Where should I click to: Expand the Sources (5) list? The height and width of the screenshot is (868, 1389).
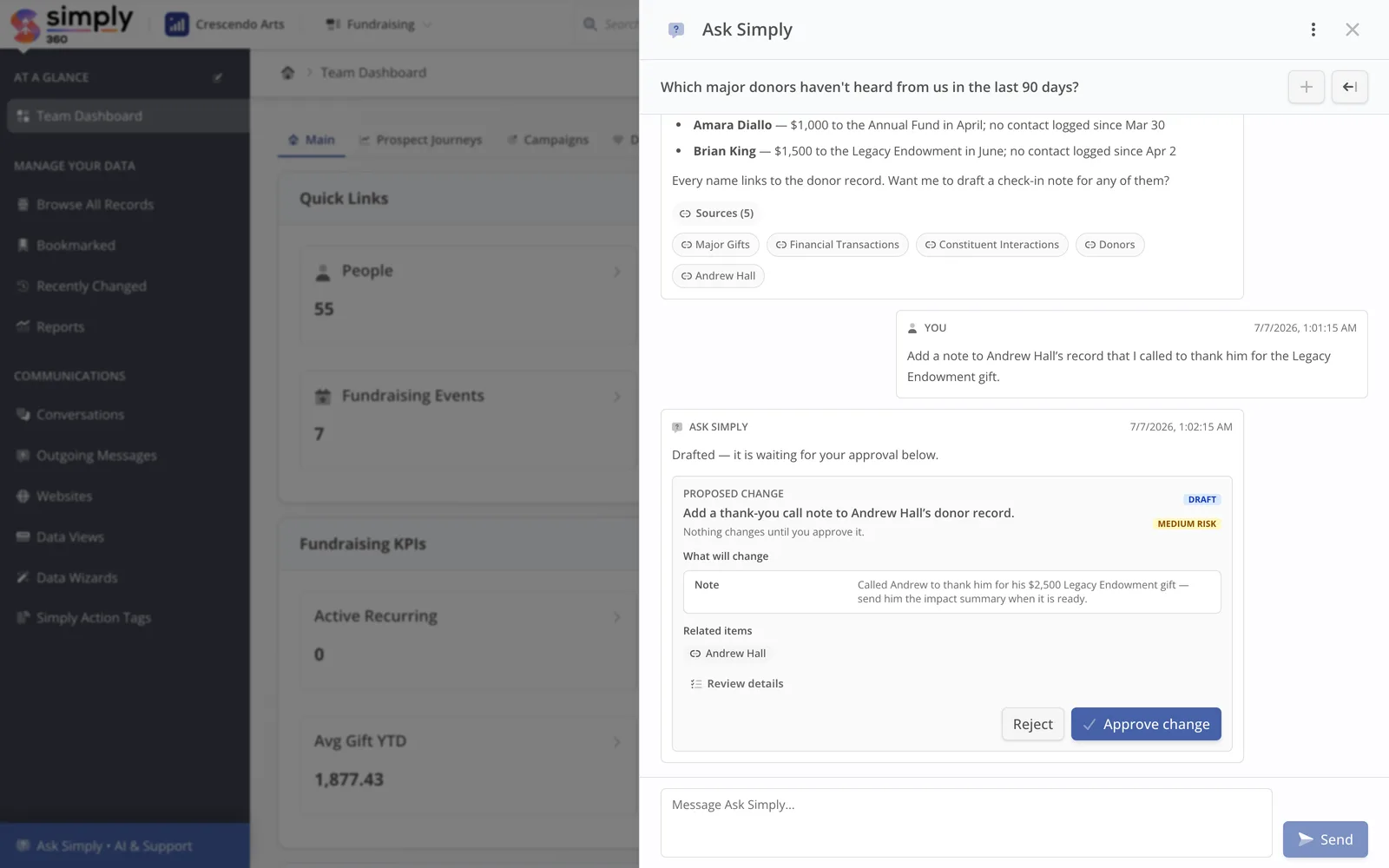pos(716,214)
